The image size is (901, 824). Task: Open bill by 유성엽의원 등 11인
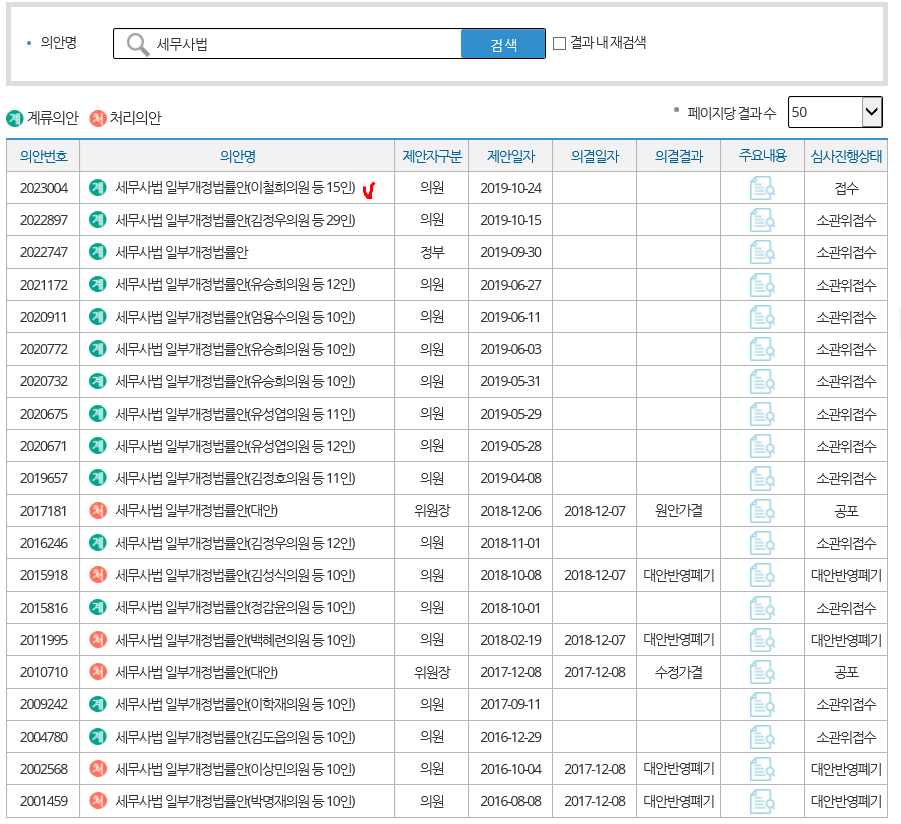(235, 414)
